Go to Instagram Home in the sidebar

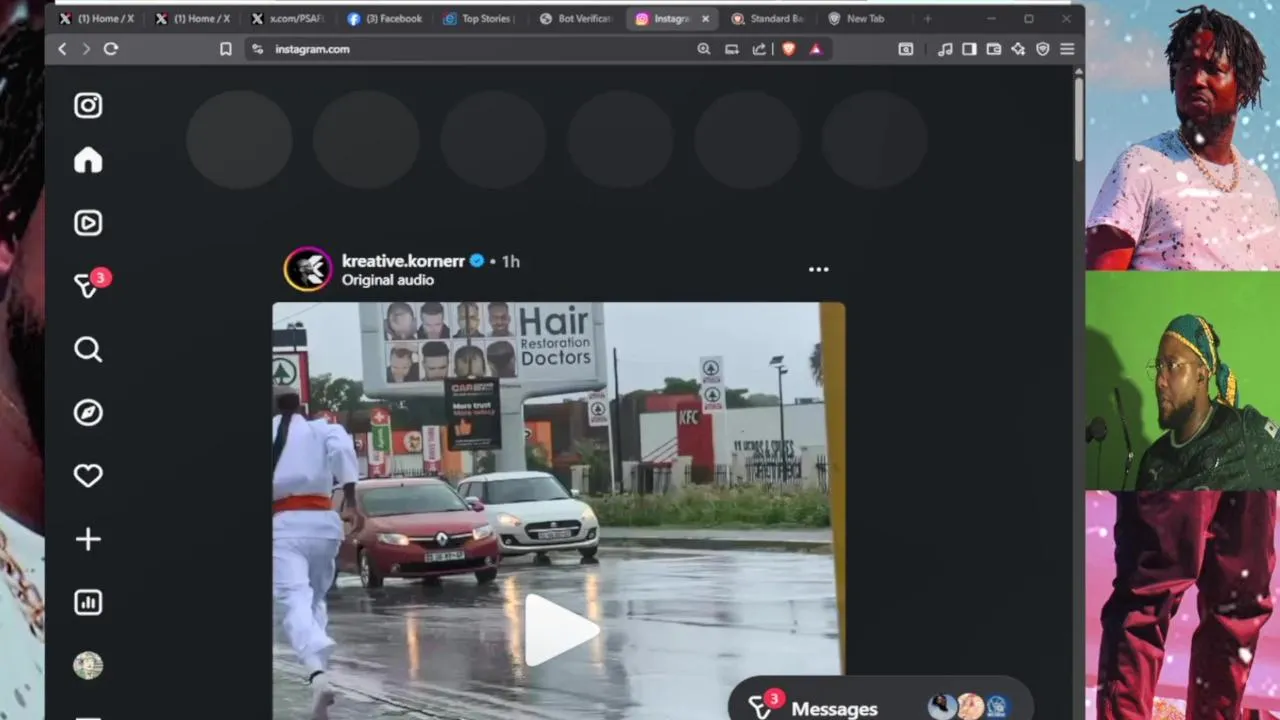(88, 160)
